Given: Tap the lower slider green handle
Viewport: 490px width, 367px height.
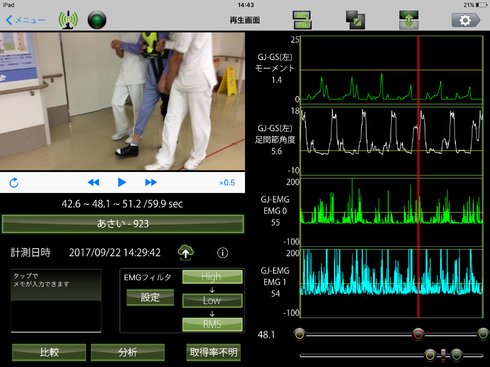Looking at the screenshot, I should [457, 355].
